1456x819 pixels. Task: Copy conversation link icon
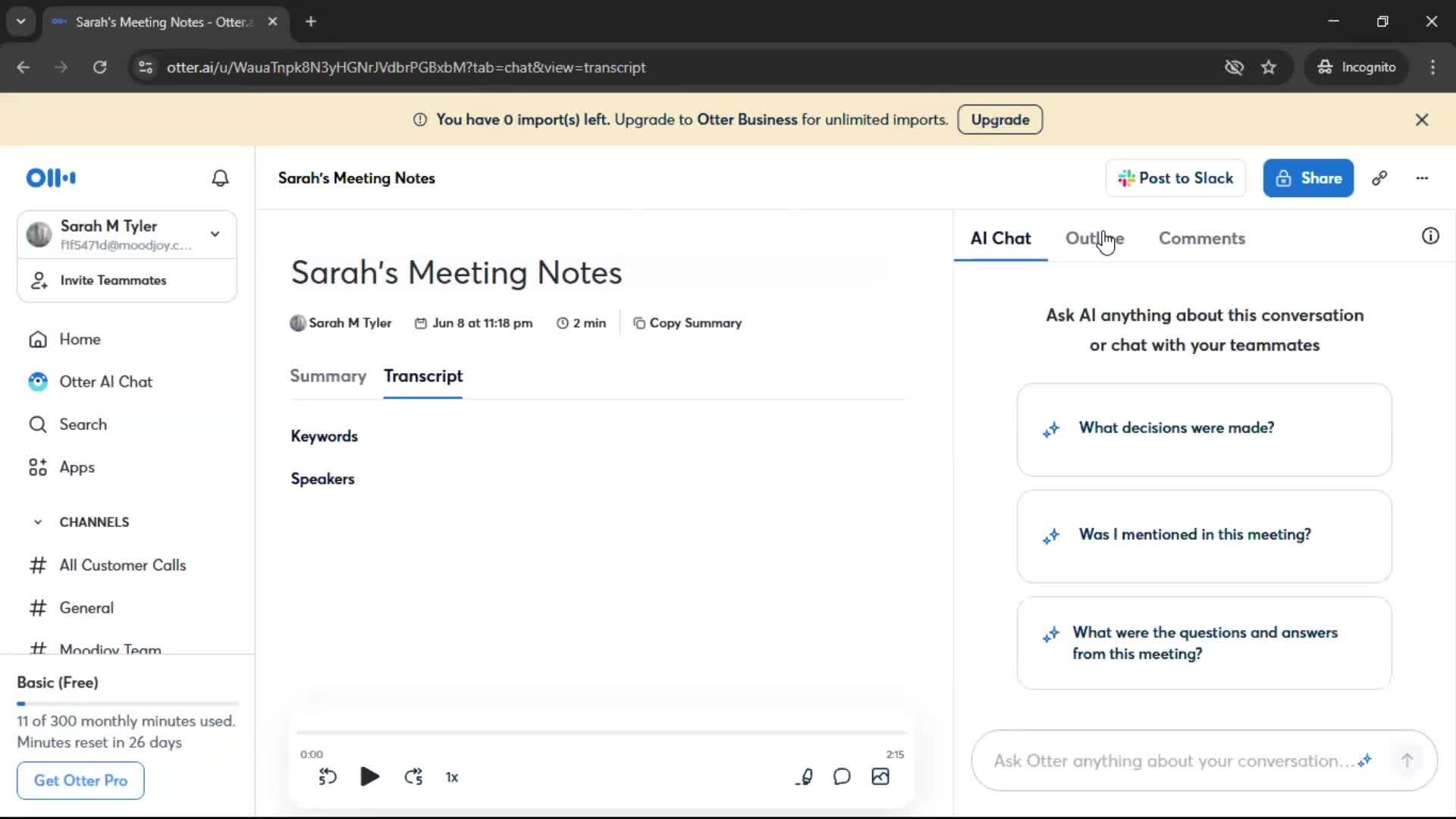point(1379,178)
